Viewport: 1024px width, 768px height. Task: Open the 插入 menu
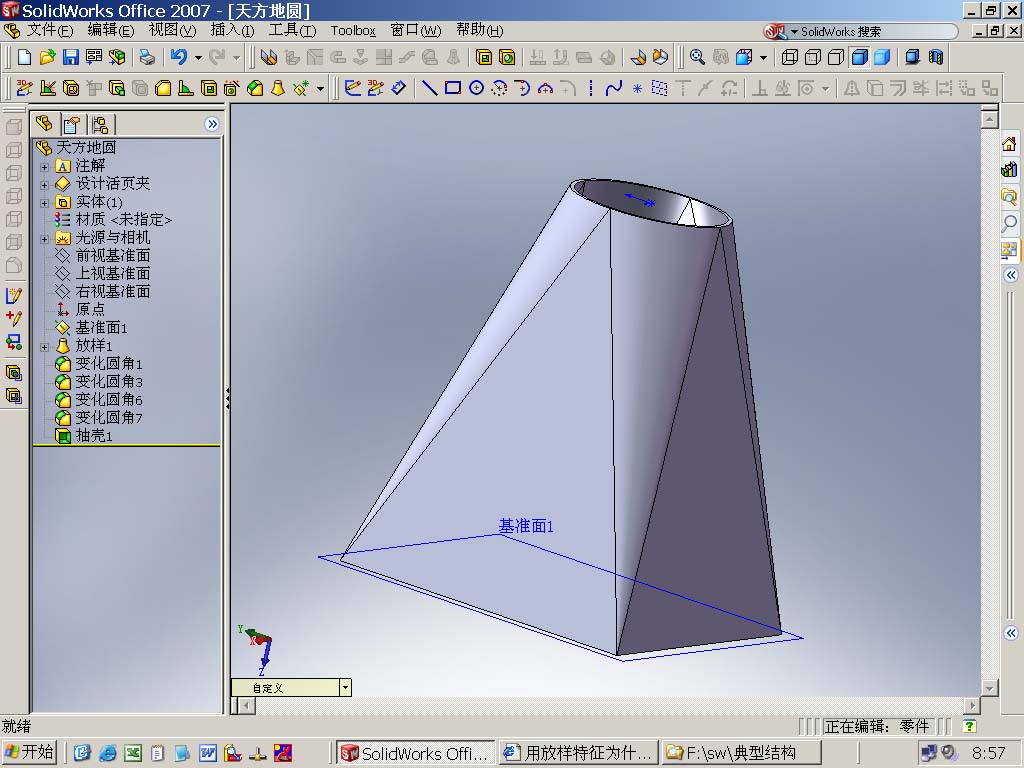pos(232,30)
